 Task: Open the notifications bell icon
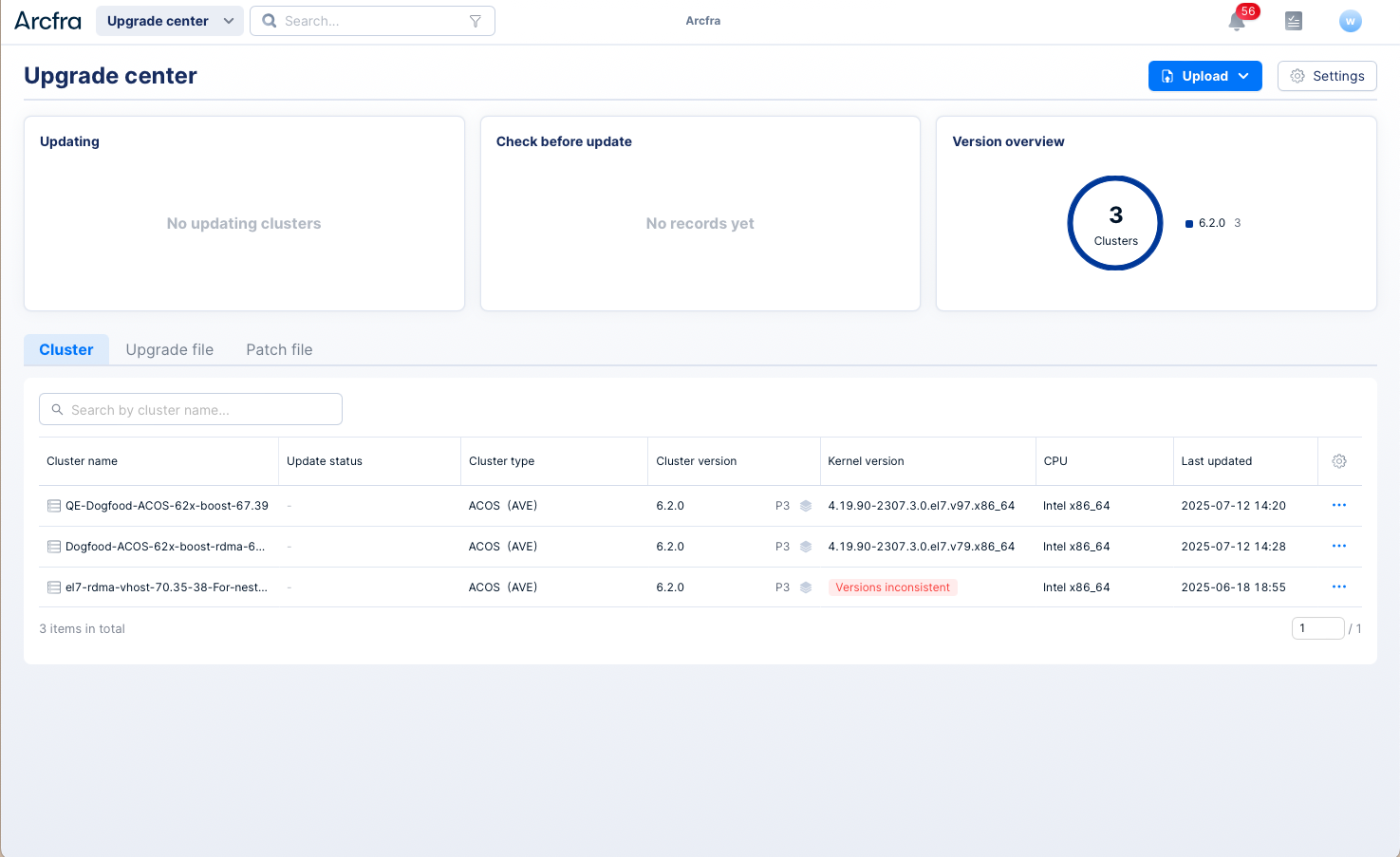tap(1236, 22)
